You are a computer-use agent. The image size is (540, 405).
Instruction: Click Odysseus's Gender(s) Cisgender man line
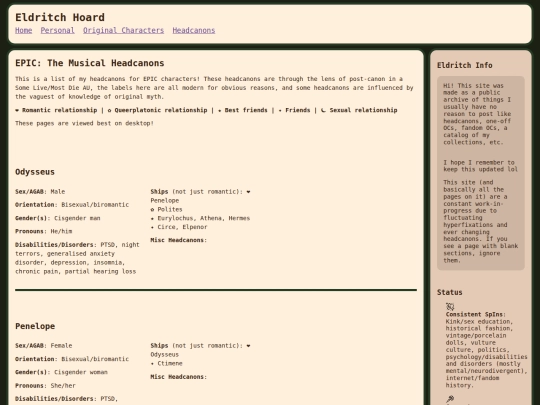58,218
